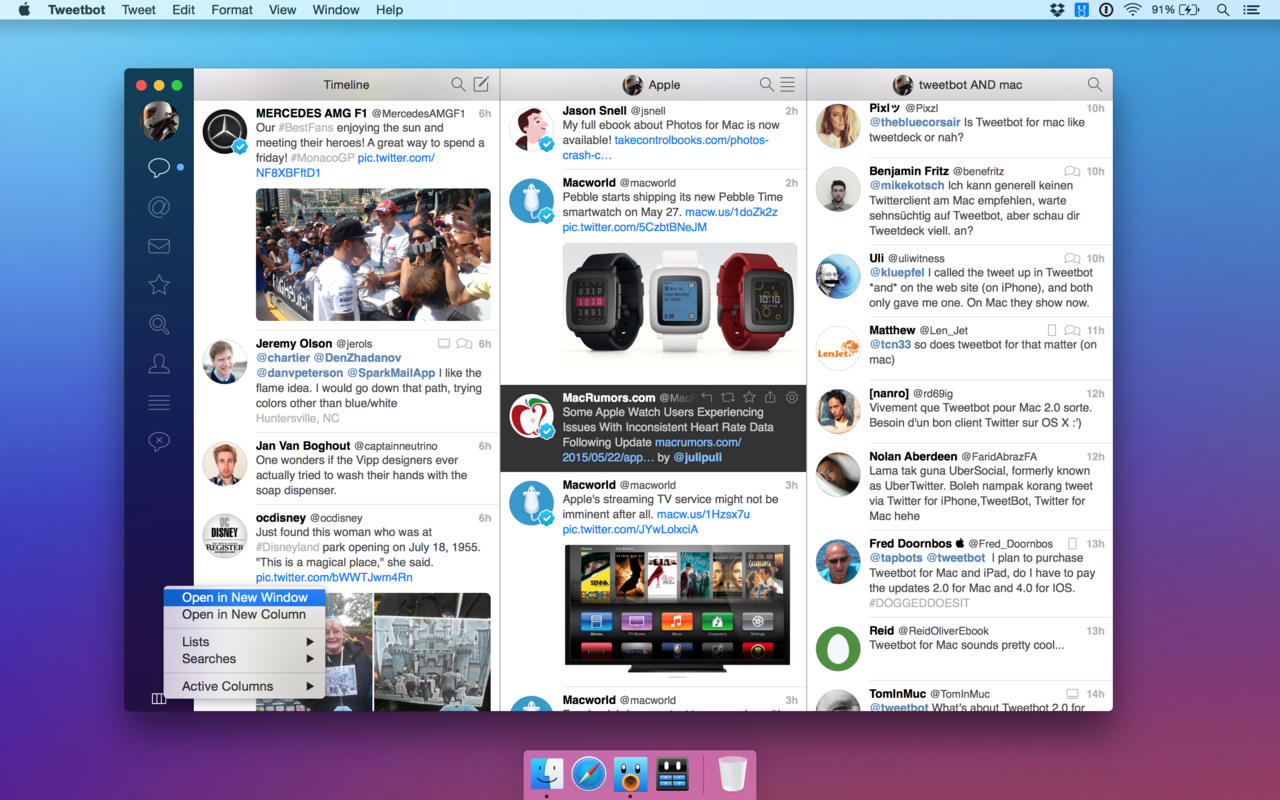Screen dimensions: 1280x800
Task: Open the Mentions tab in sidebar
Action: point(158,207)
